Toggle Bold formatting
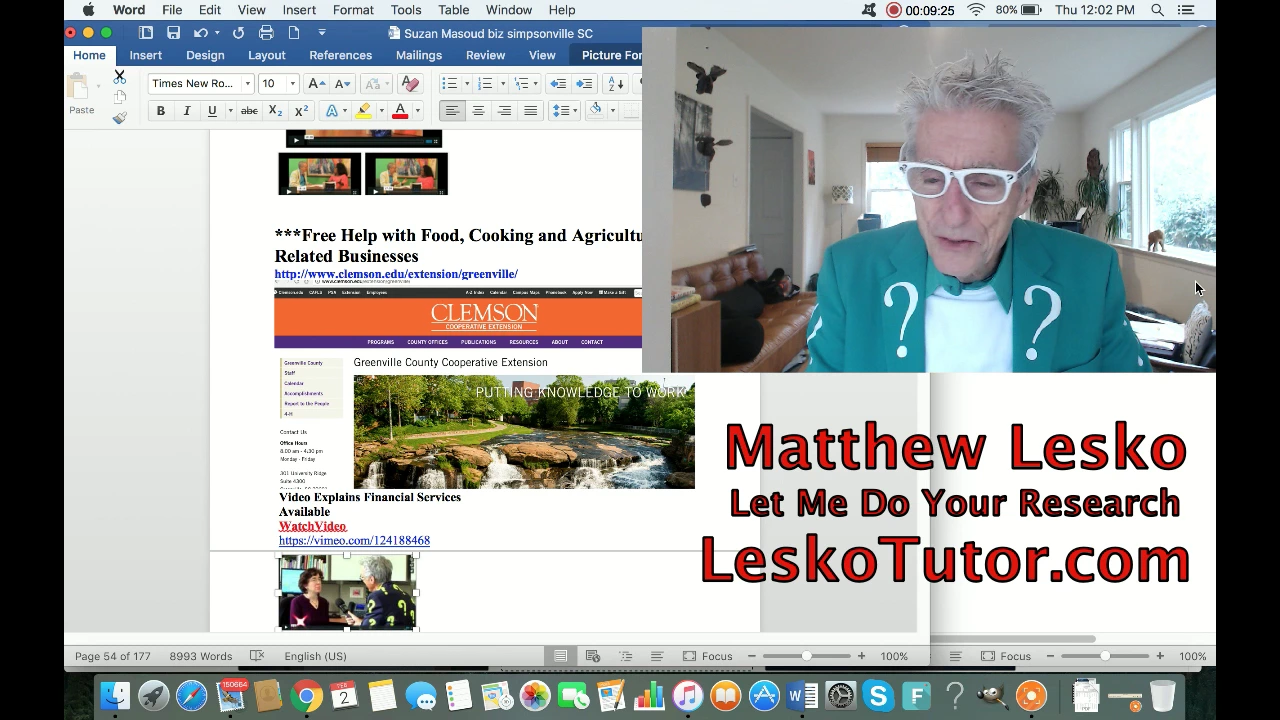Screen dimensions: 1280x720 160,111
